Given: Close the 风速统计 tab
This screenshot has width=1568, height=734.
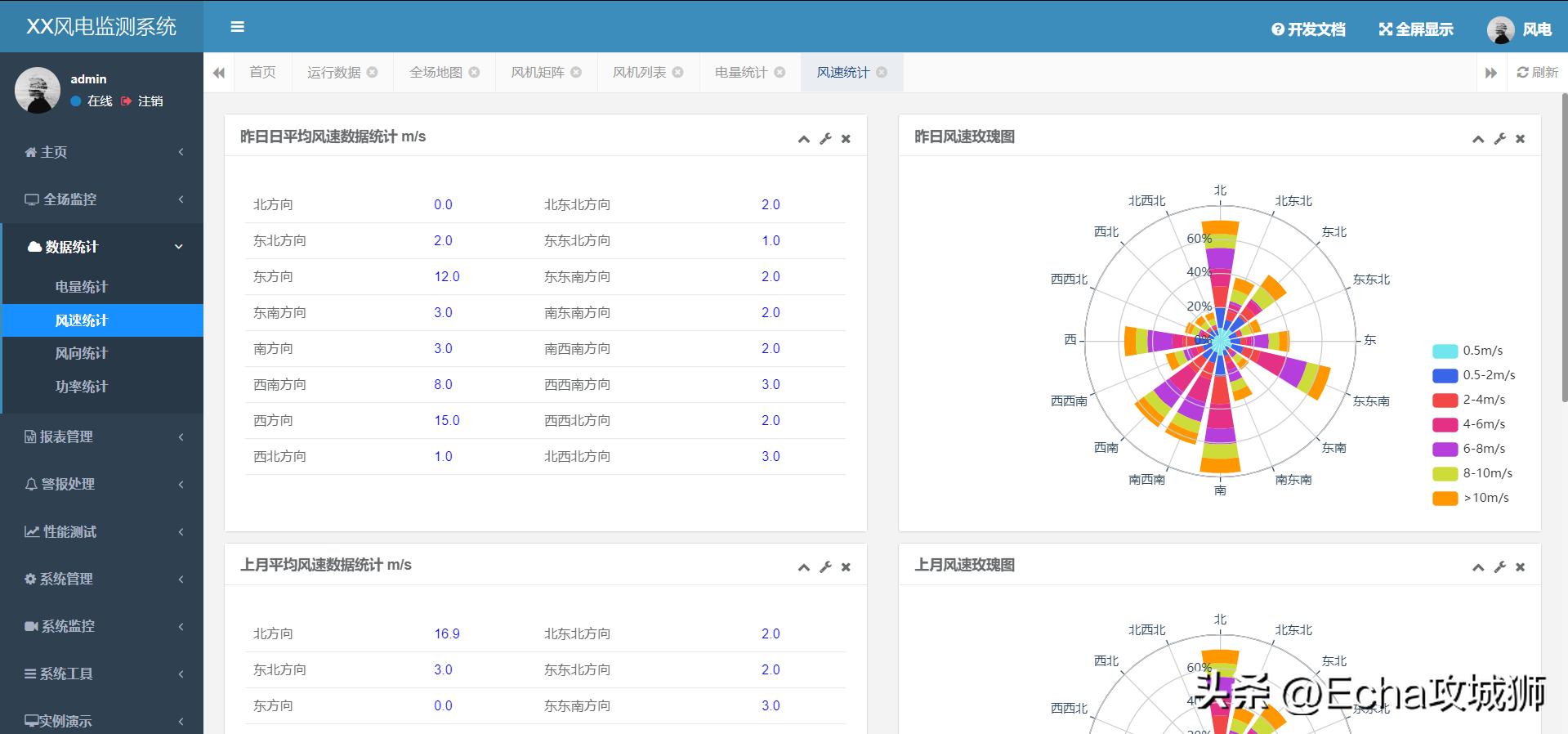Looking at the screenshot, I should point(882,72).
